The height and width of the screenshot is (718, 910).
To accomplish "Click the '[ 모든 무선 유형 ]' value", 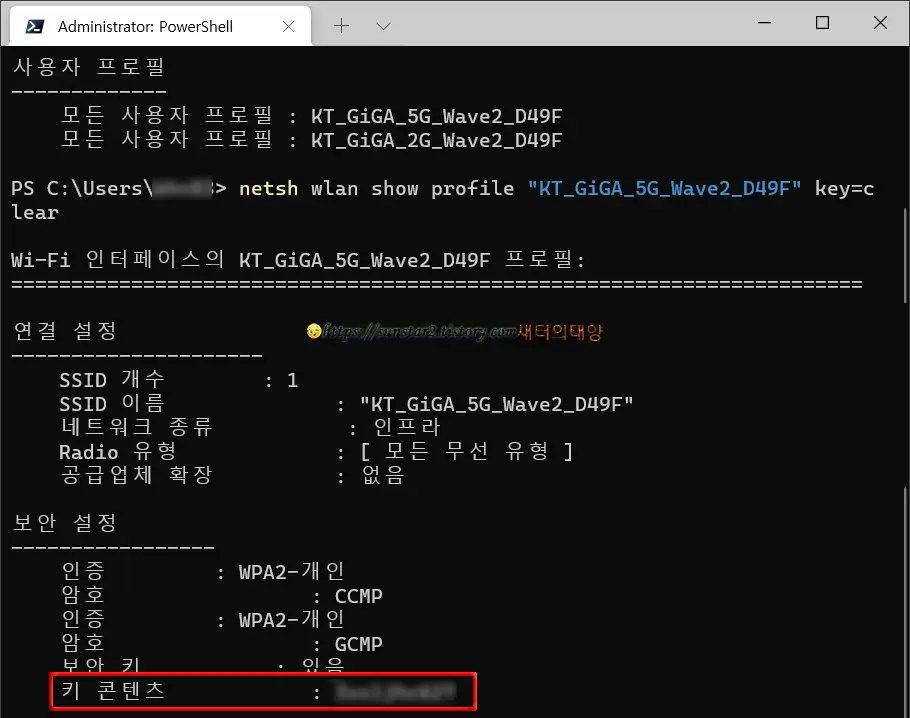I will [467, 452].
